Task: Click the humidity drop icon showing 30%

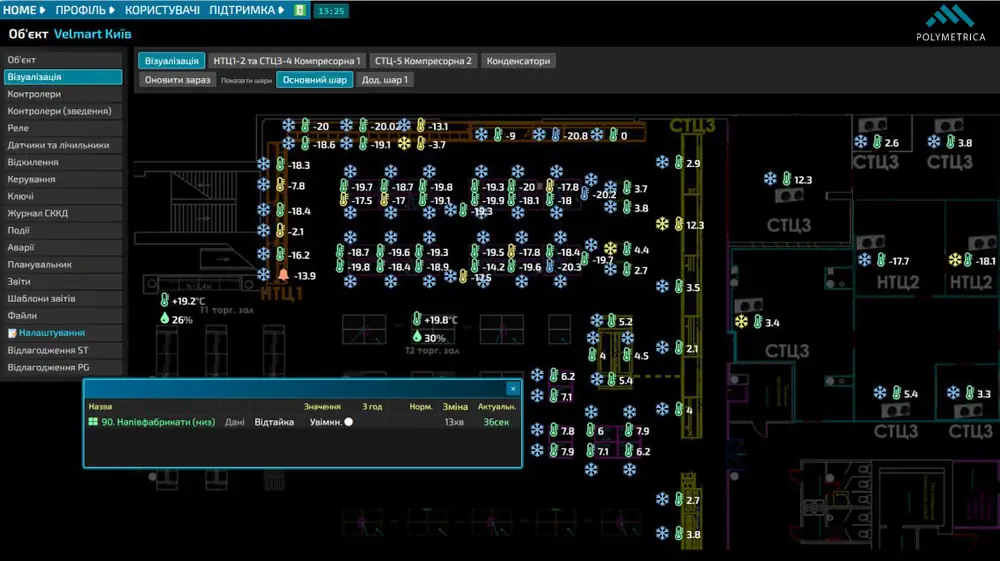Action: 416,337
